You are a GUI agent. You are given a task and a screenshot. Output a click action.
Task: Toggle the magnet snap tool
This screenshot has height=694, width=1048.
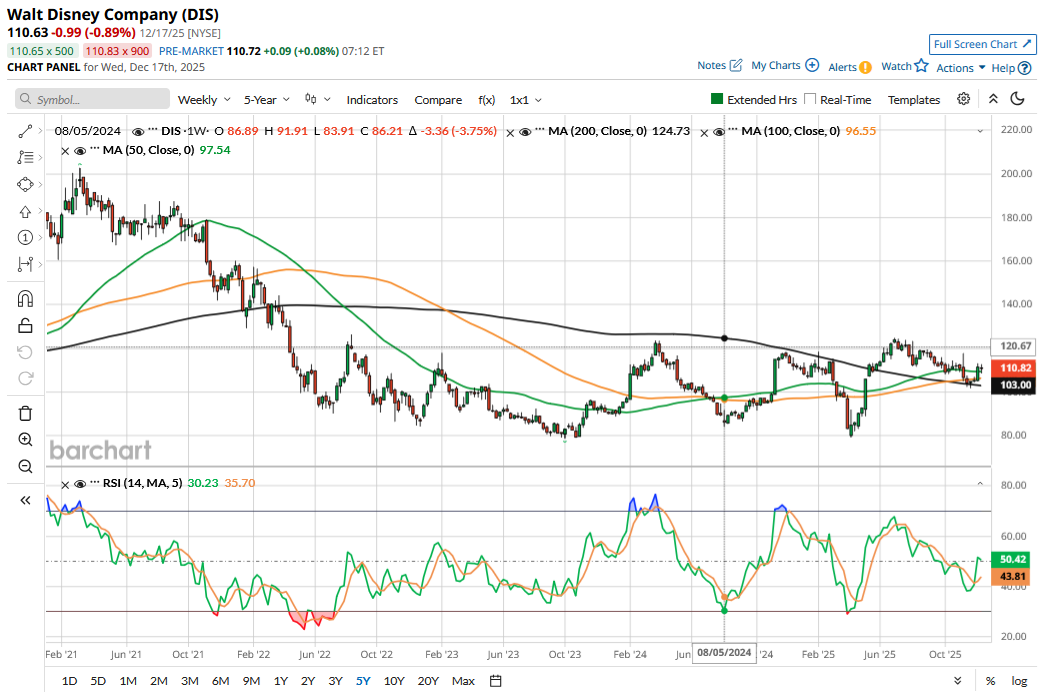click(x=26, y=299)
